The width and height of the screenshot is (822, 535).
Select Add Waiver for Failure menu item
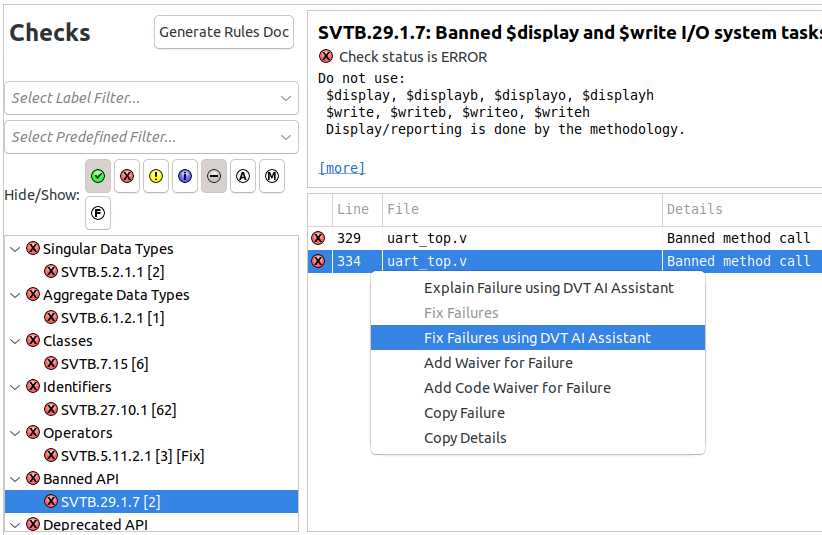tap(498, 363)
